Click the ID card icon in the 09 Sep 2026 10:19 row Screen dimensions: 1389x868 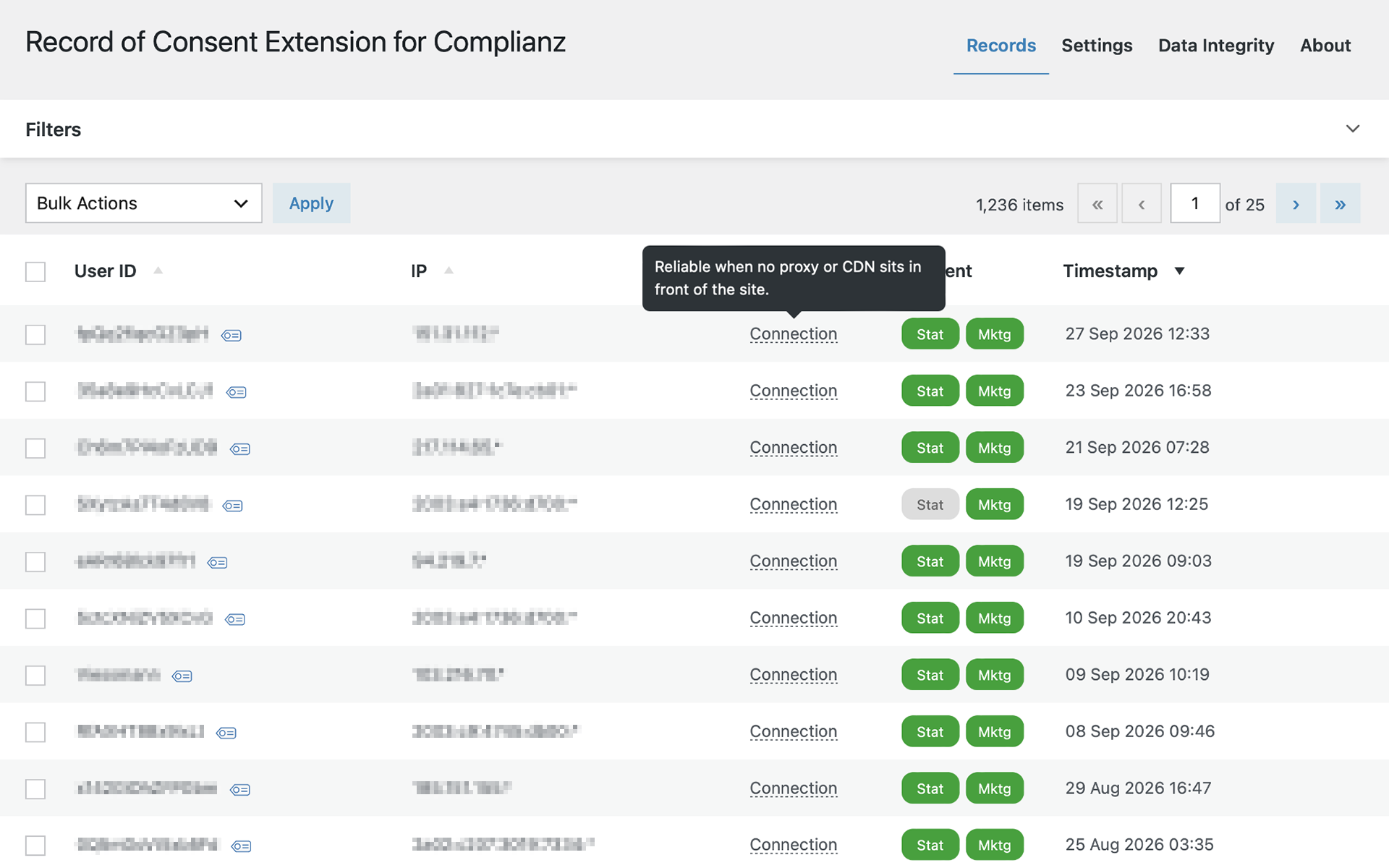click(182, 676)
